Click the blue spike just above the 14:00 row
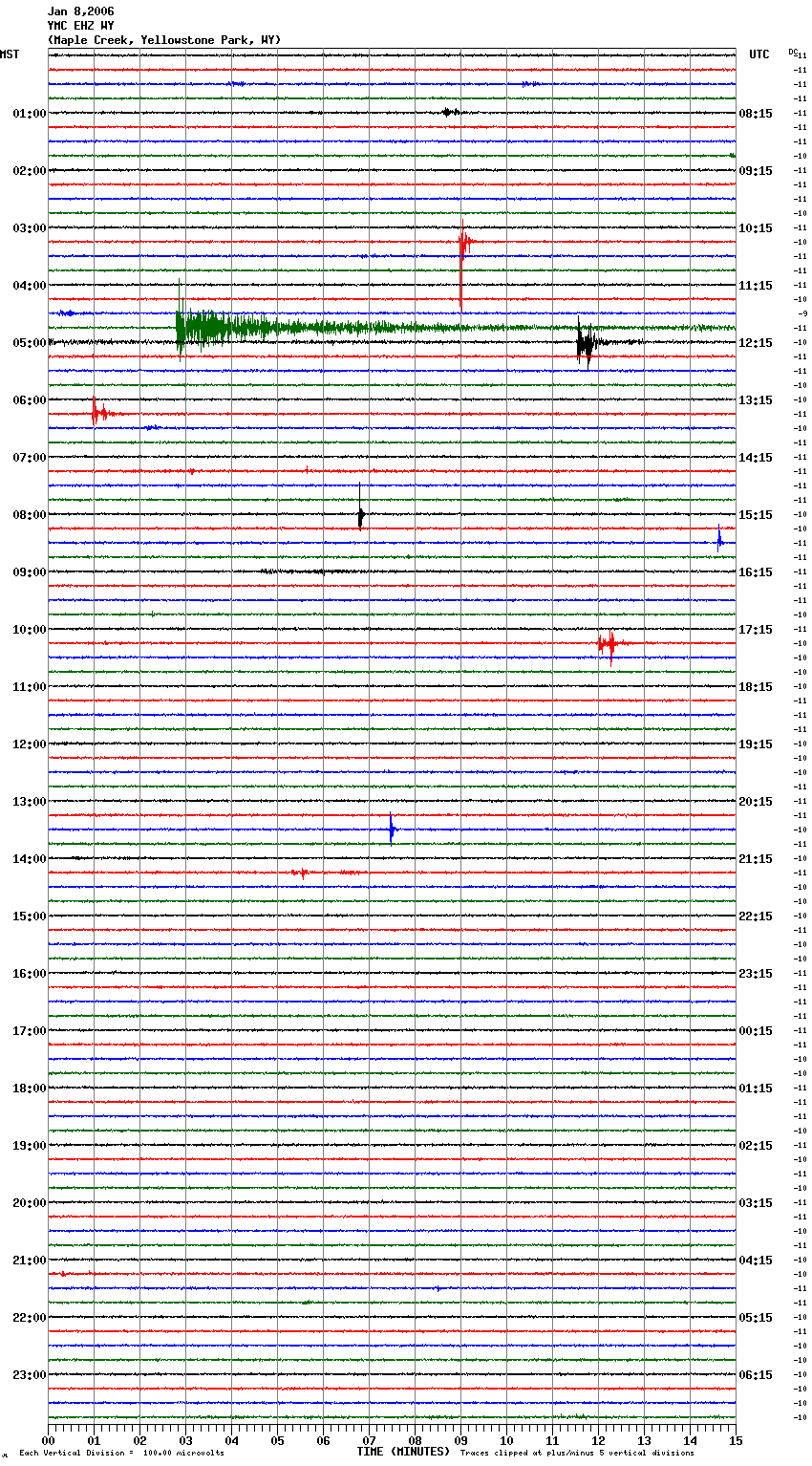This screenshot has height=1466, width=812. 392,830
